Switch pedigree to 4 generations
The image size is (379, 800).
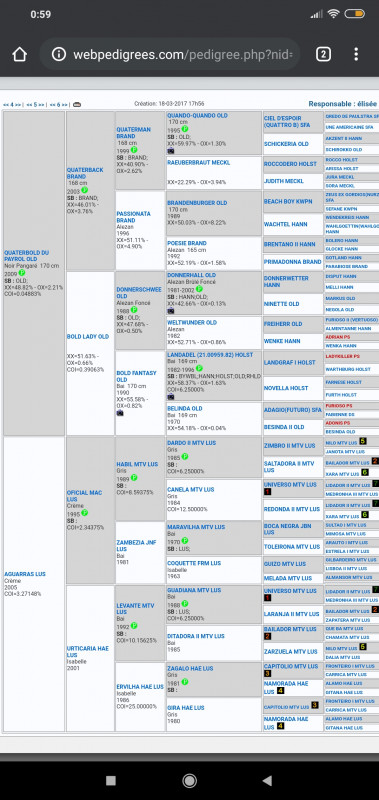[12, 105]
